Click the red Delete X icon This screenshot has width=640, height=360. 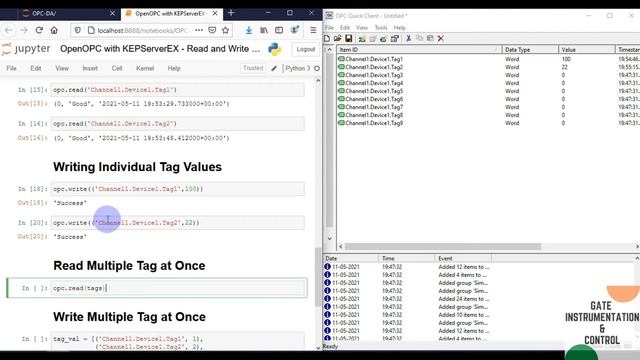440,38
